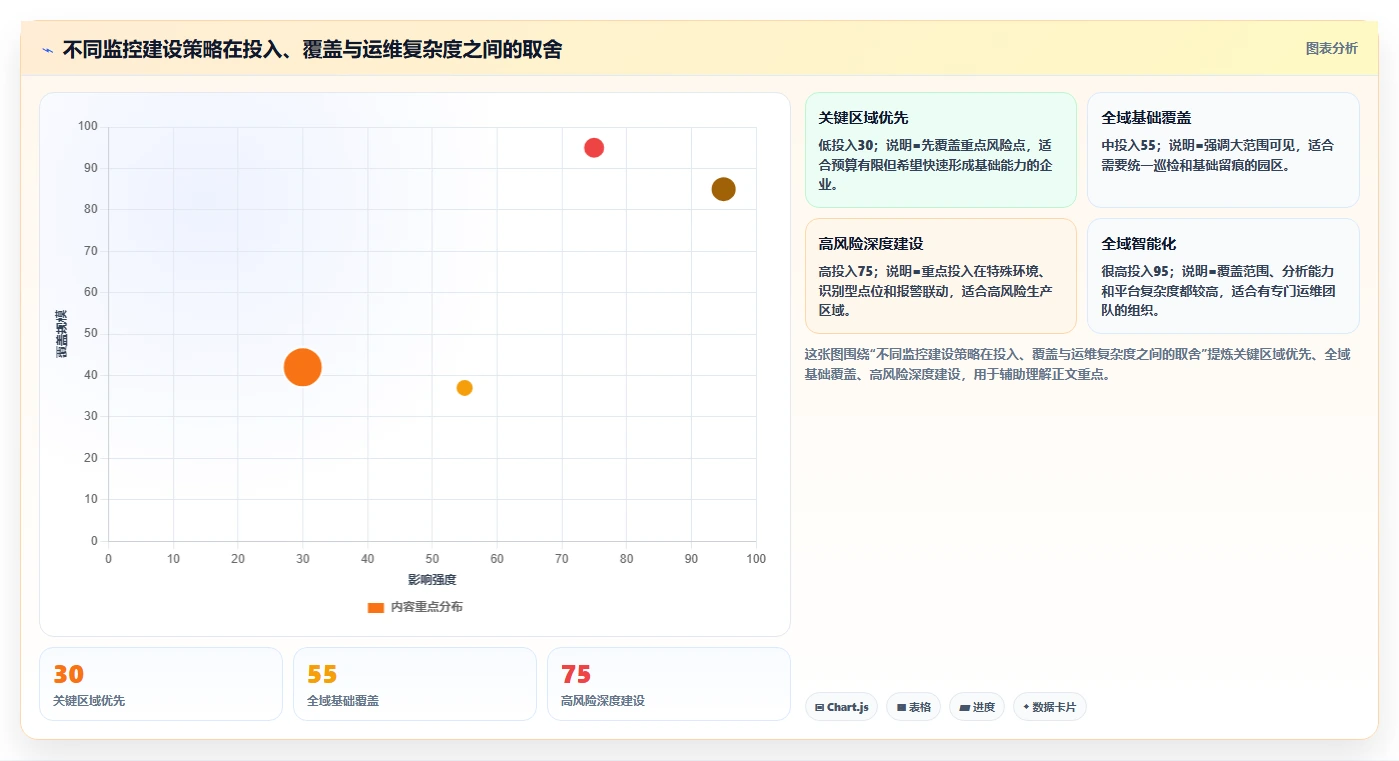
Task: Click the stat card showing 75
Action: 669,684
